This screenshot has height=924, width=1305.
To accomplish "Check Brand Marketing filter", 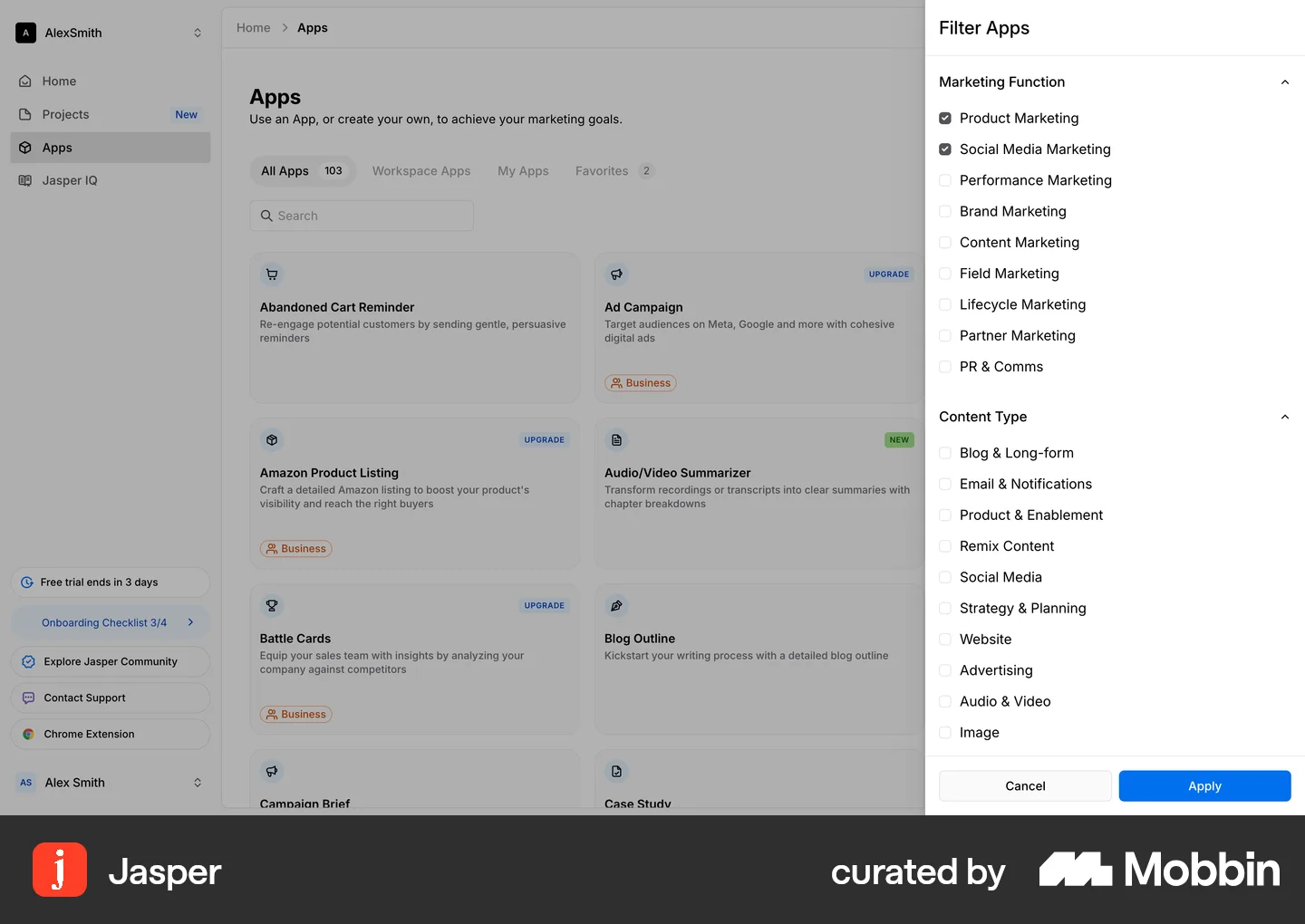I will click(945, 211).
